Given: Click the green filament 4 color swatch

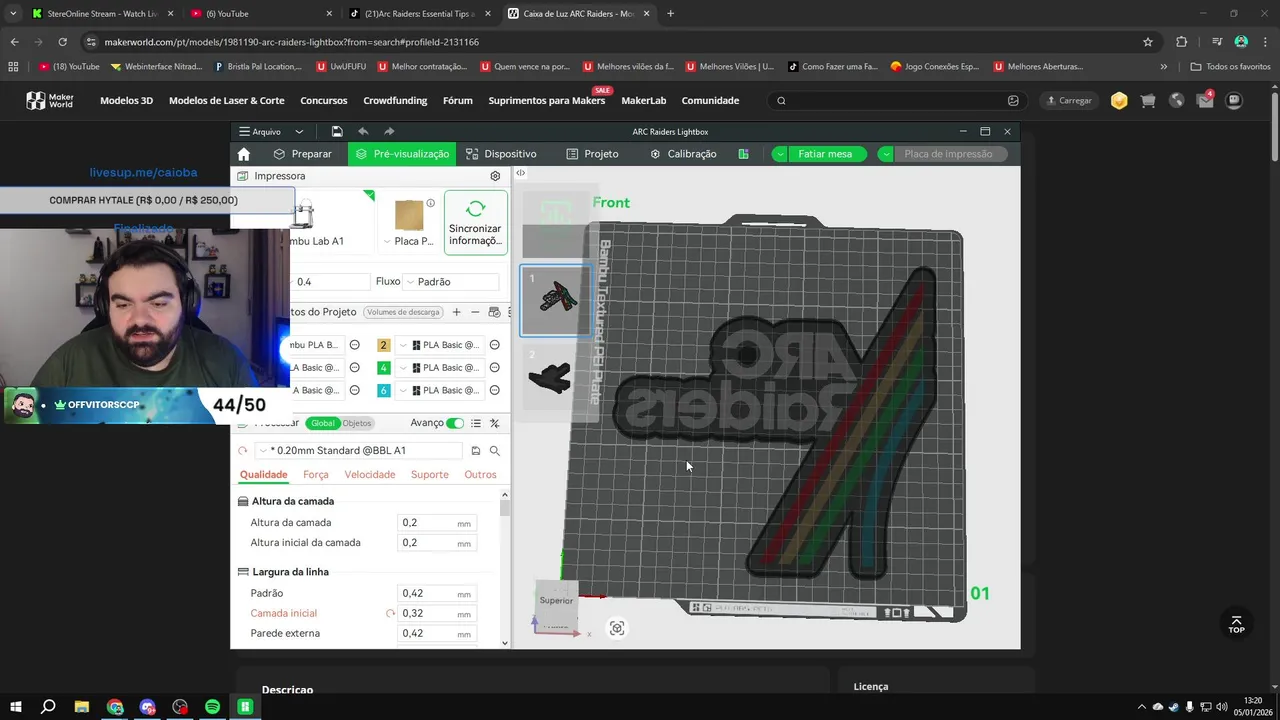Looking at the screenshot, I should (x=383, y=368).
